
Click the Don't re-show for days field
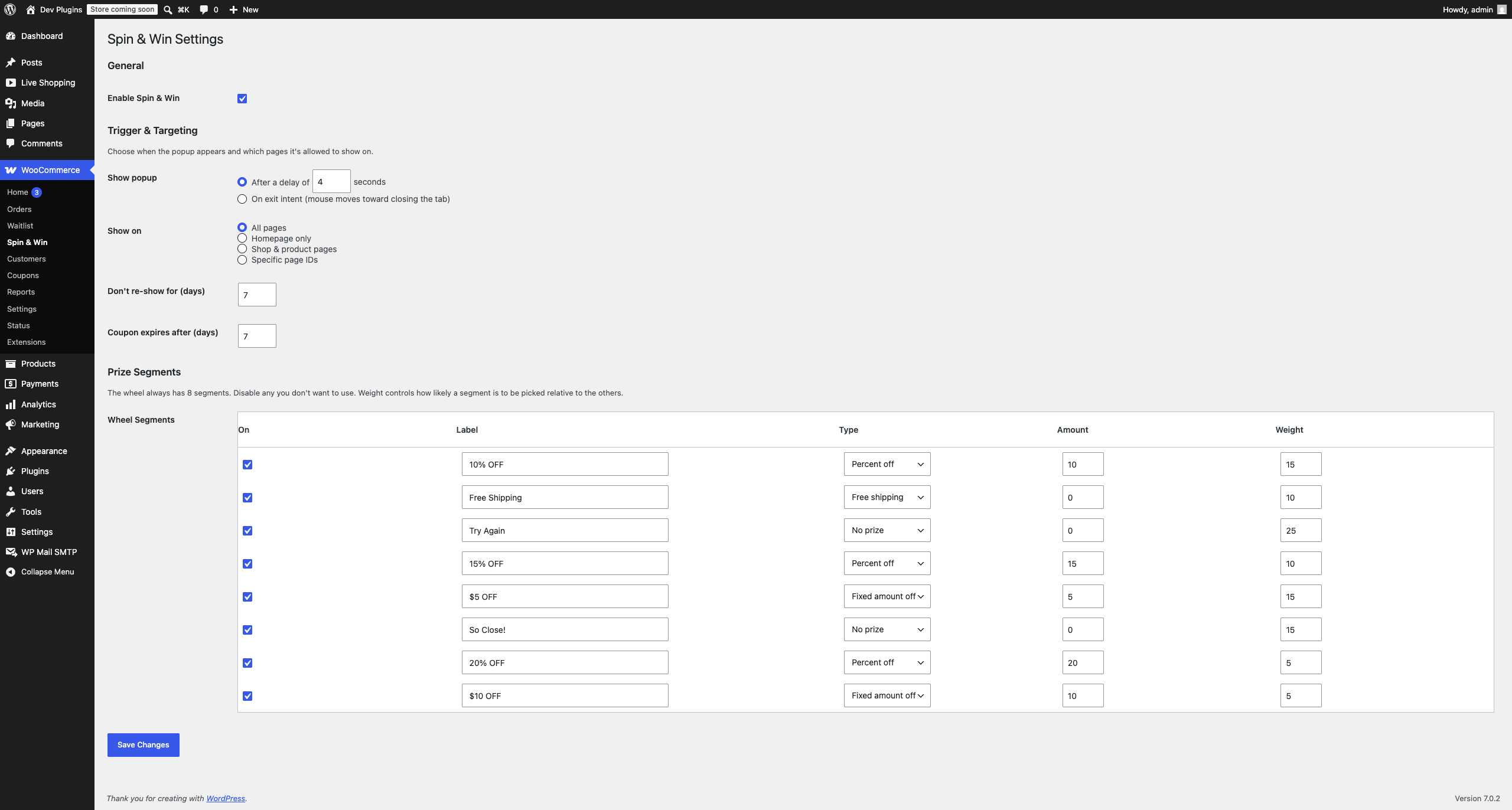point(257,295)
